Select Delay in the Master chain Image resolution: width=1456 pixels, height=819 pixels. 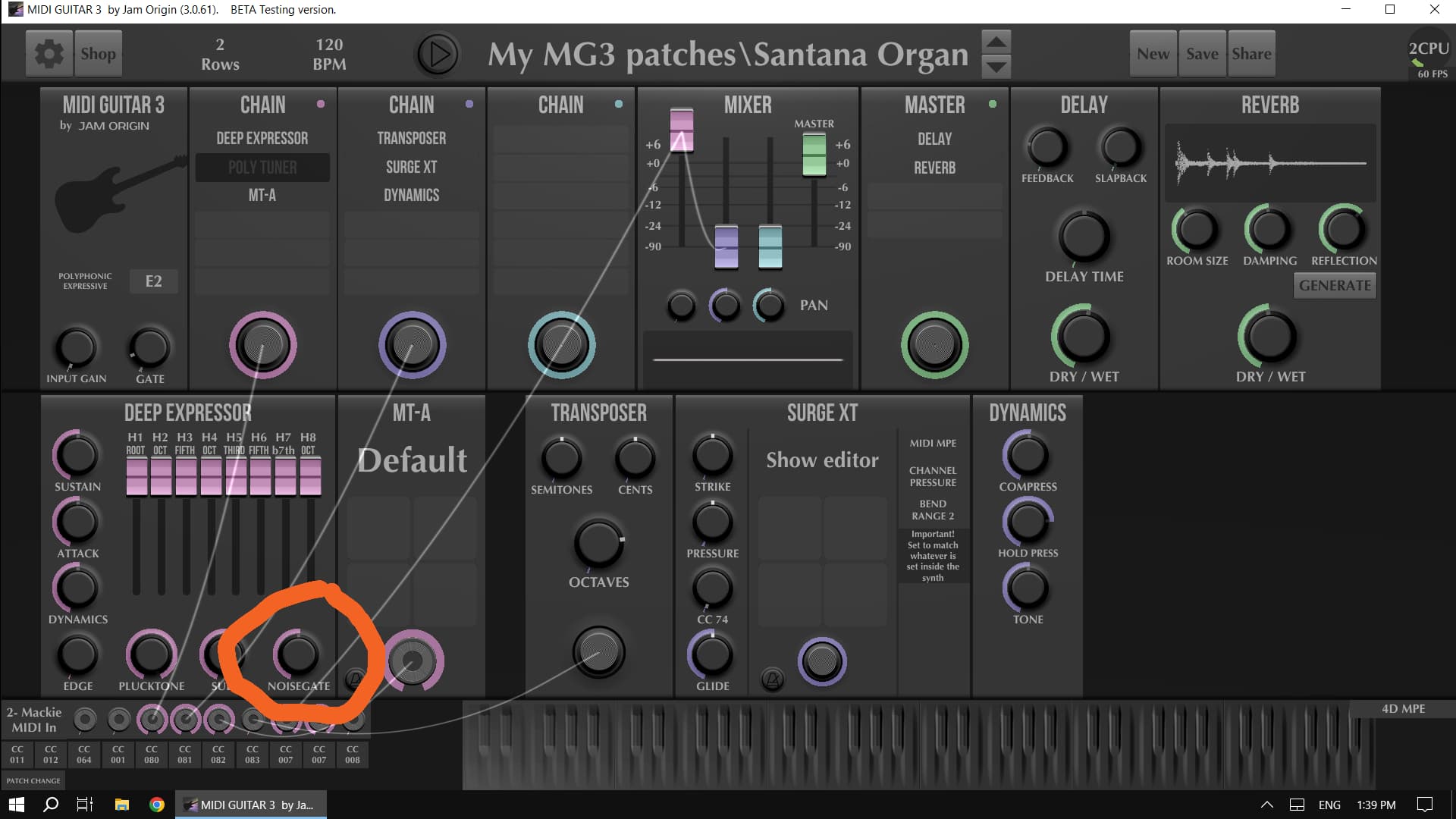(934, 139)
